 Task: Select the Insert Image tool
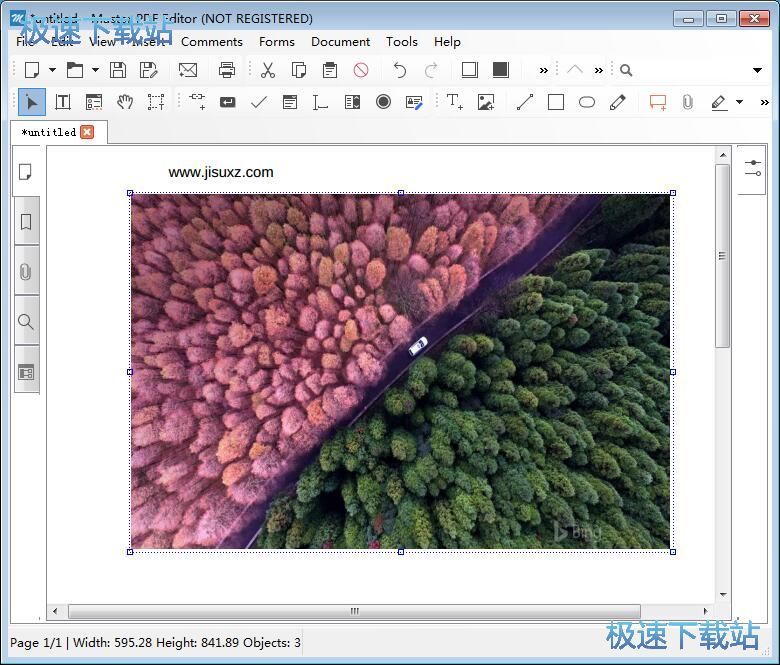click(486, 102)
